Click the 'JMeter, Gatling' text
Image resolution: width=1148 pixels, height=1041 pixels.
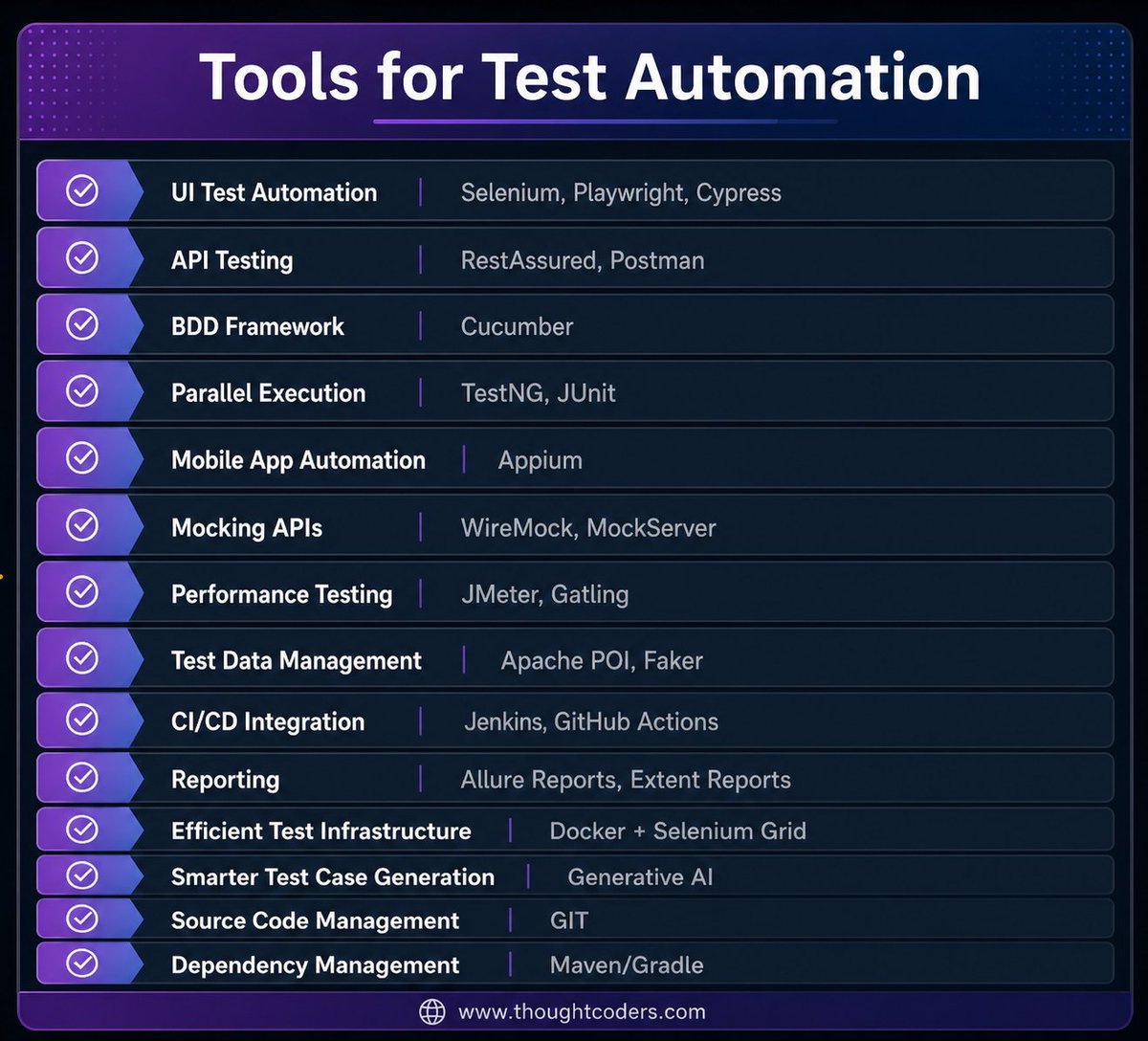(x=544, y=594)
